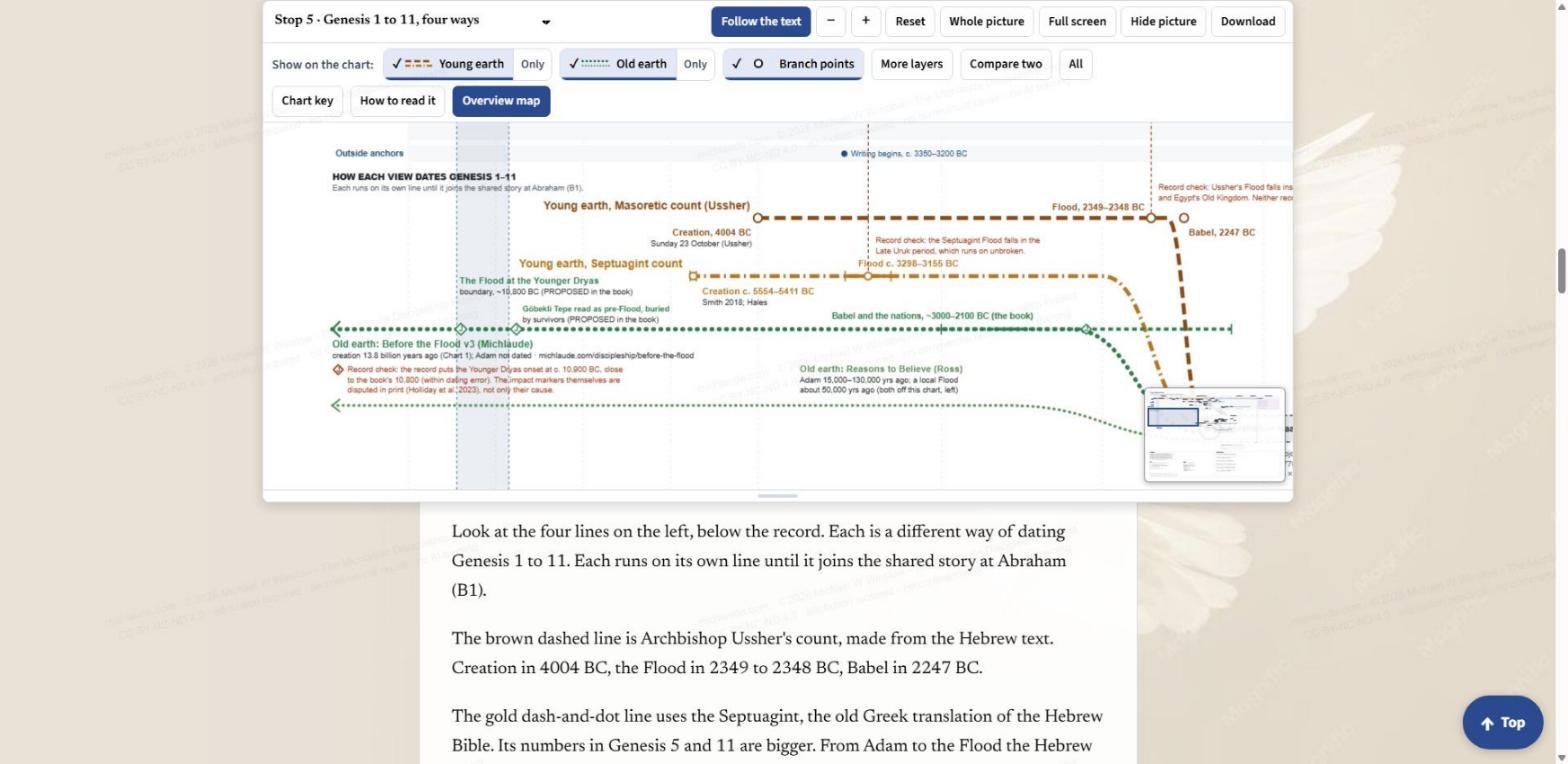This screenshot has height=764, width=1568.
Task: Click the blue viewport box in the minimap
Action: (x=1173, y=417)
